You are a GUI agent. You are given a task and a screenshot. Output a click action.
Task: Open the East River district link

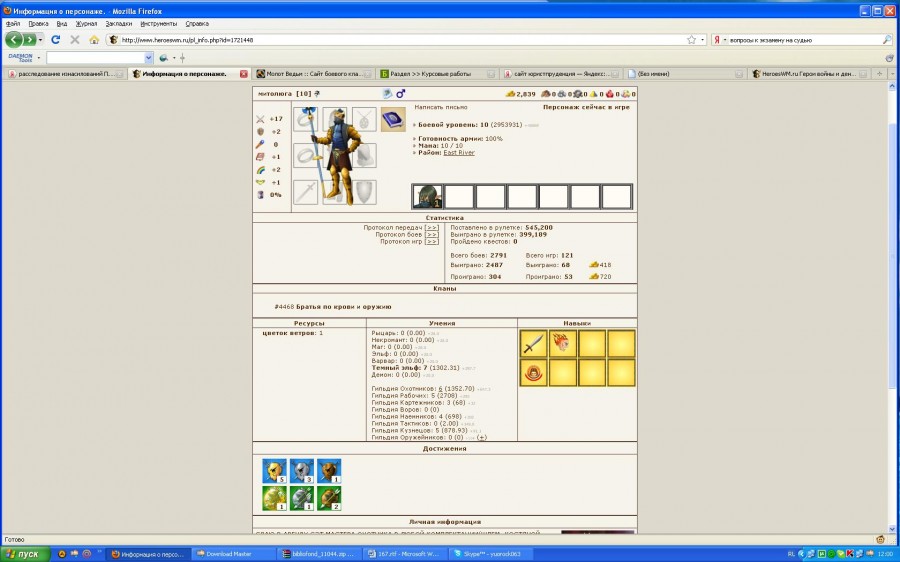click(459, 153)
